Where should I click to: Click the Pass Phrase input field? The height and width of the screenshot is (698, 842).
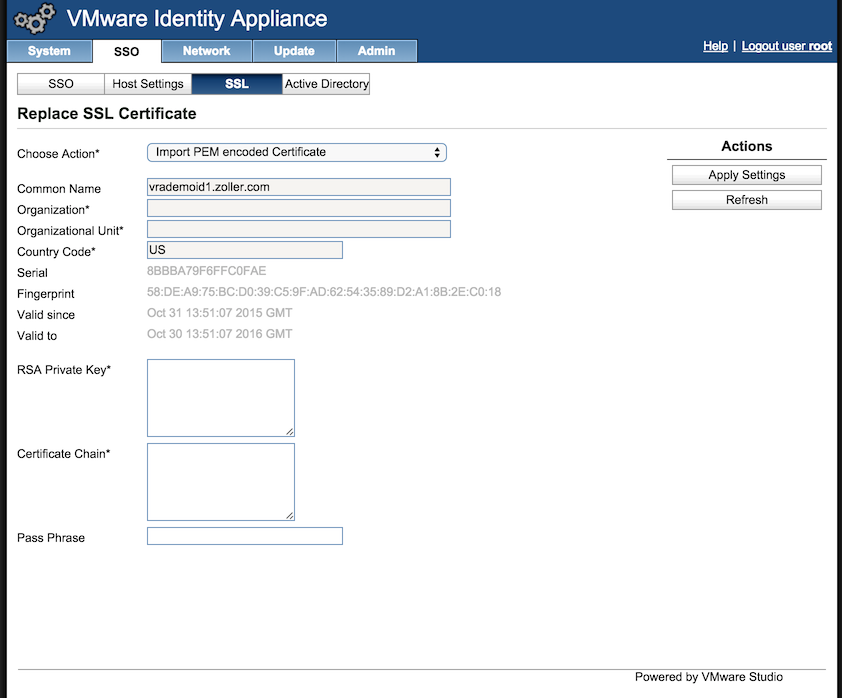[244, 537]
